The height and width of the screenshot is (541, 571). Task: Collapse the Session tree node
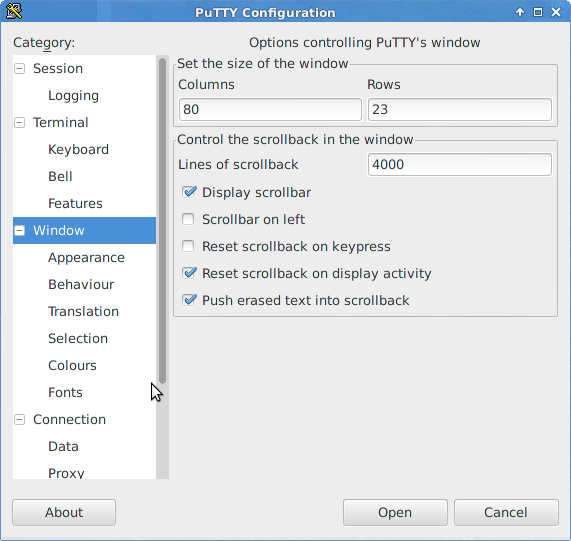[20, 68]
